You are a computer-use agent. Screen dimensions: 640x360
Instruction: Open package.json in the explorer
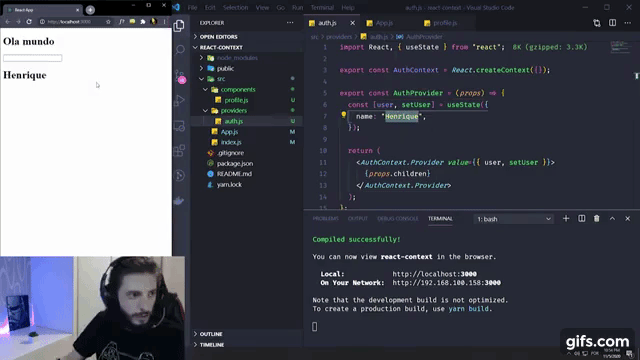[x=247, y=164]
